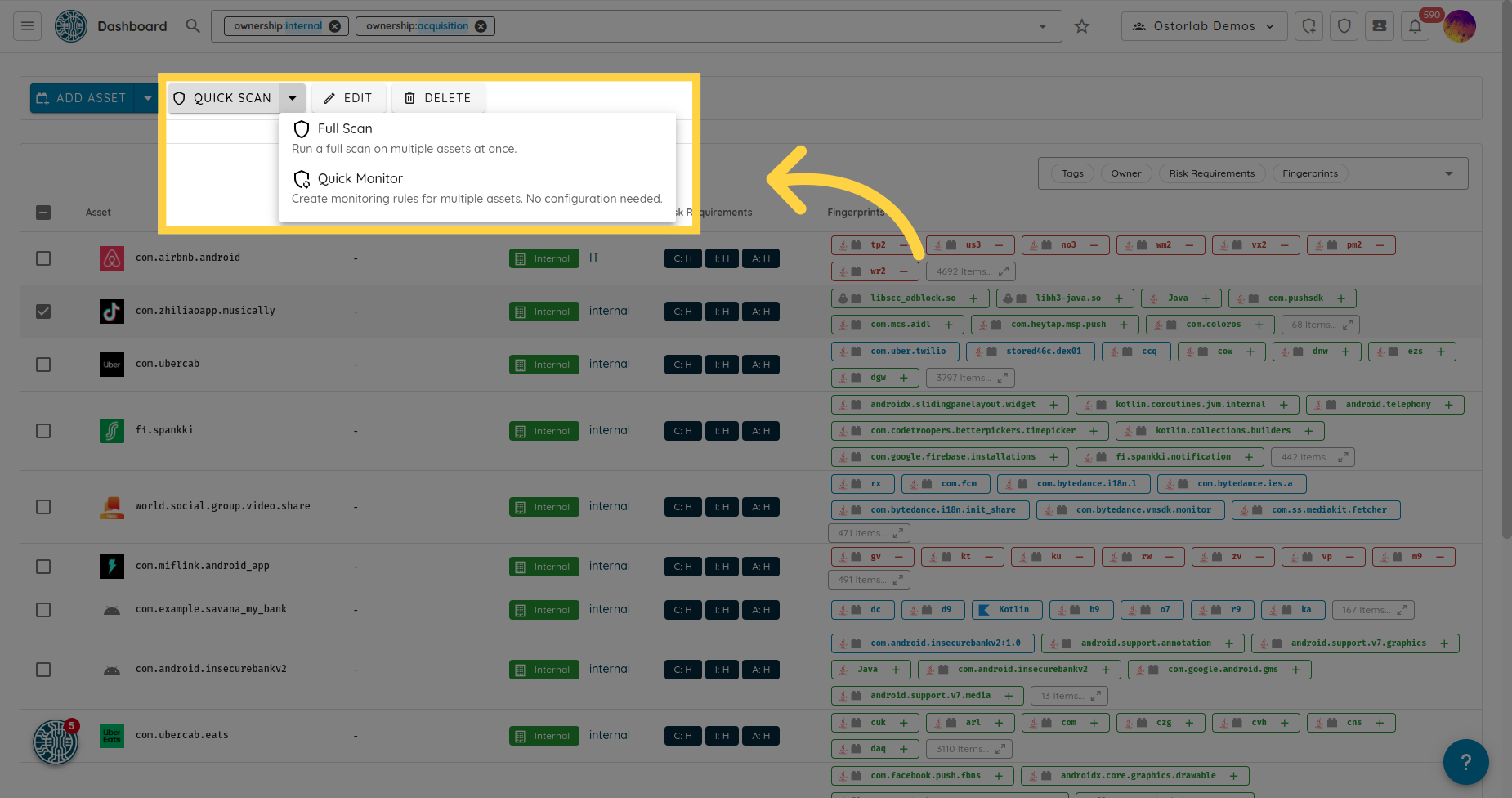The width and height of the screenshot is (1512, 798).
Task: Remove the ownership:acquisition filter chip
Action: tap(481, 26)
